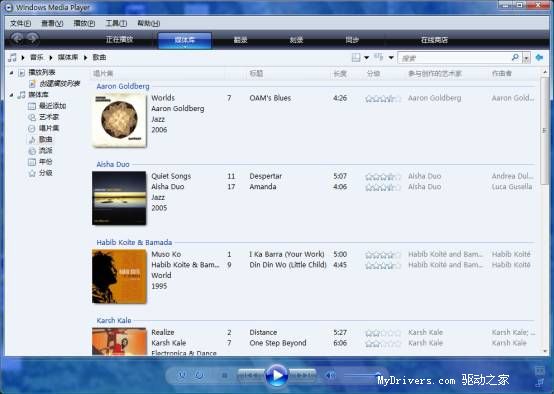Collapse the 媒体库 tree node
Screen dimensions: 554x394
click(x=11, y=95)
